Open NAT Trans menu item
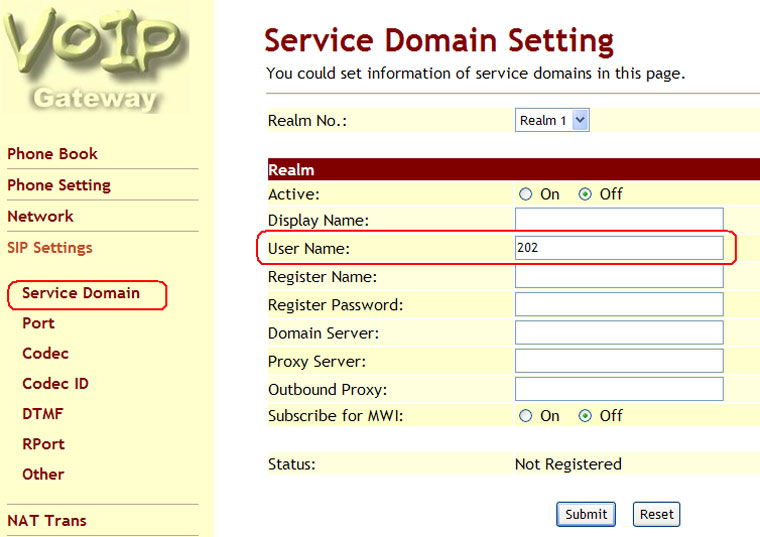 coord(47,520)
